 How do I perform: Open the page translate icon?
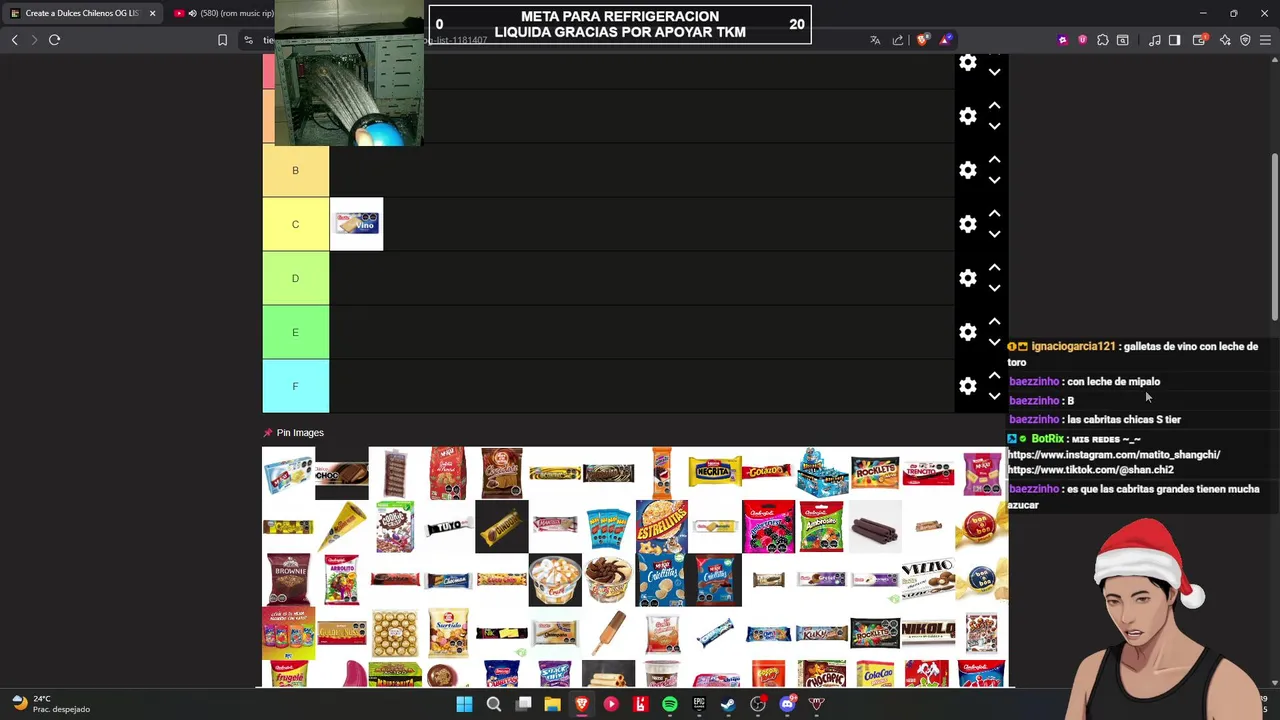(875, 40)
